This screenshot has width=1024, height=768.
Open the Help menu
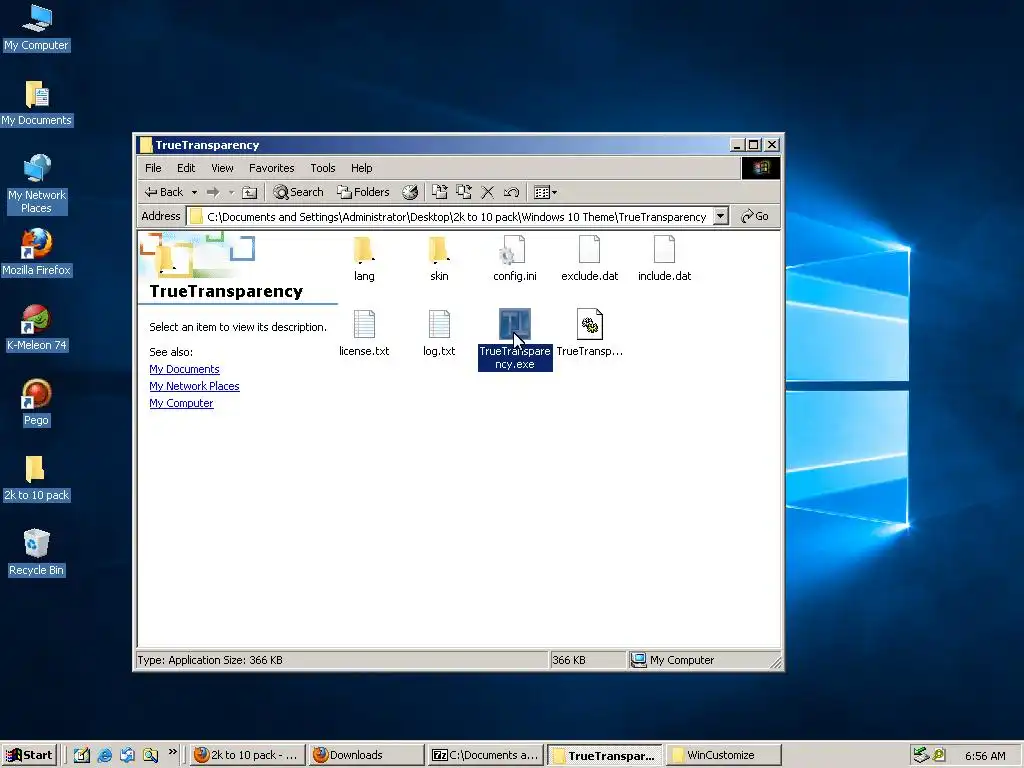pos(361,168)
